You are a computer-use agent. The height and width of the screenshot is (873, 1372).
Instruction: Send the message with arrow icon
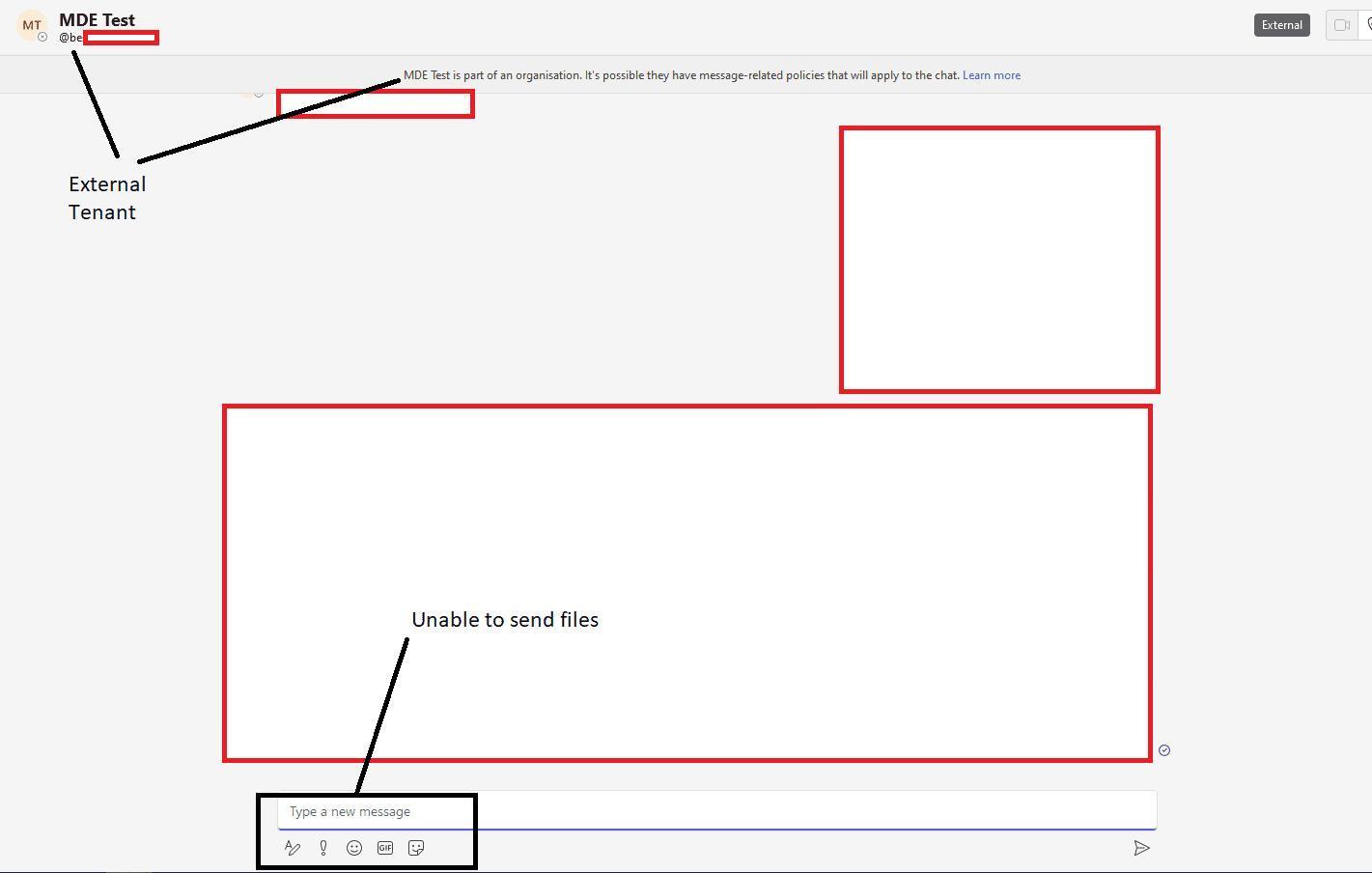[1141, 848]
